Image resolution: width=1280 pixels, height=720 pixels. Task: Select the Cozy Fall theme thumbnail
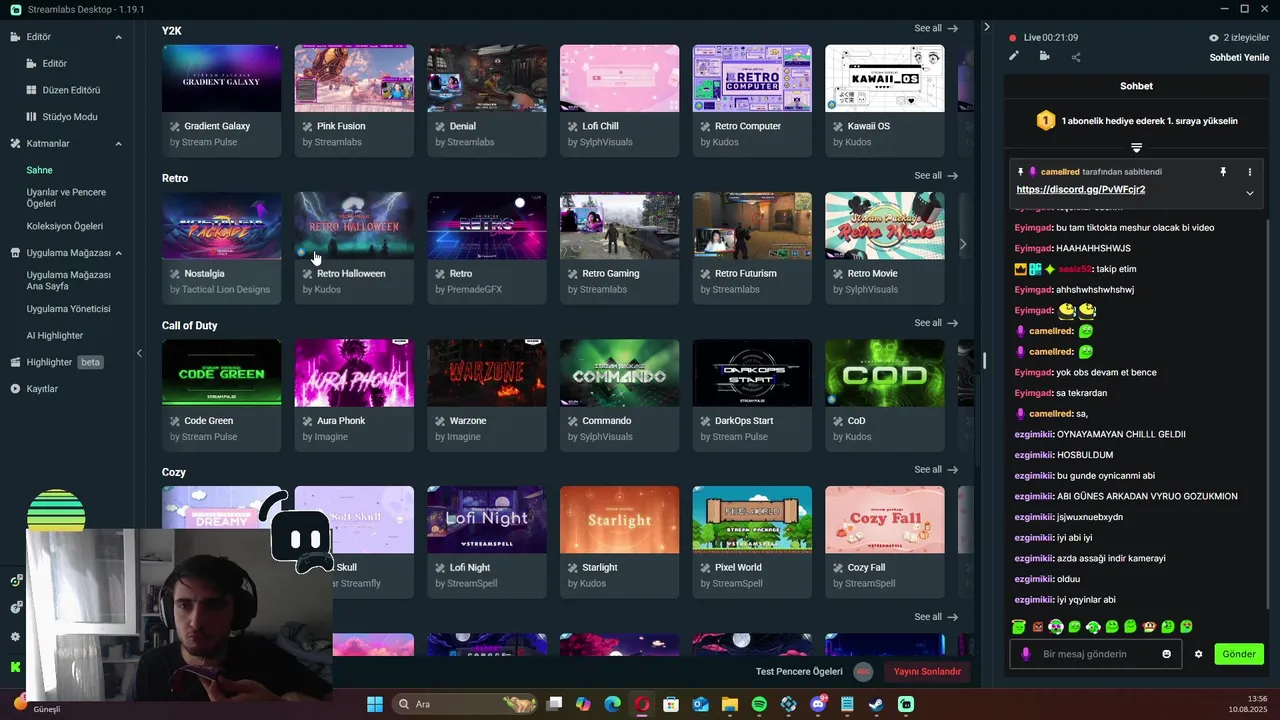[x=884, y=519]
